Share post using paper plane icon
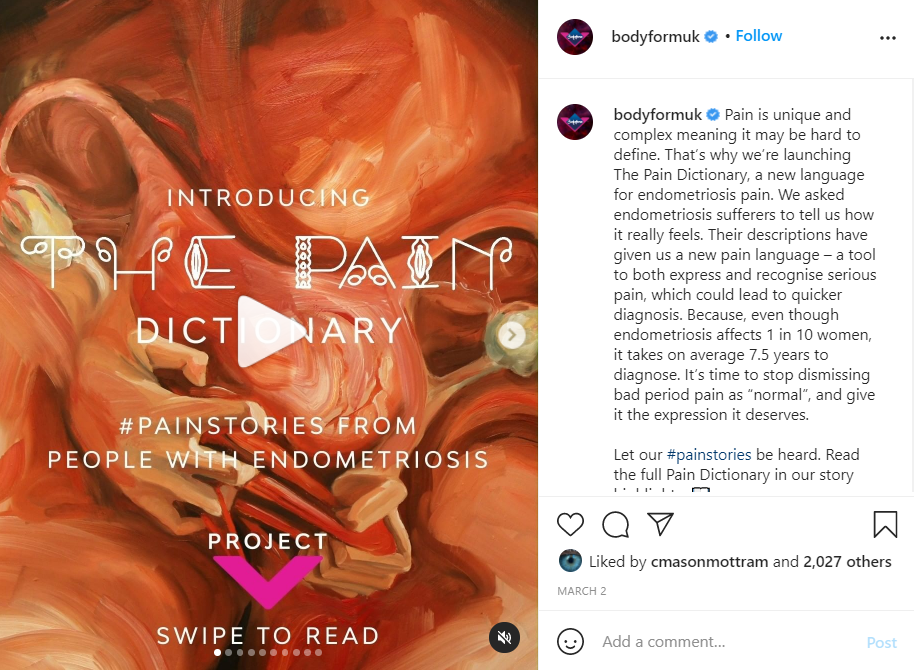This screenshot has height=670, width=914. coord(660,524)
